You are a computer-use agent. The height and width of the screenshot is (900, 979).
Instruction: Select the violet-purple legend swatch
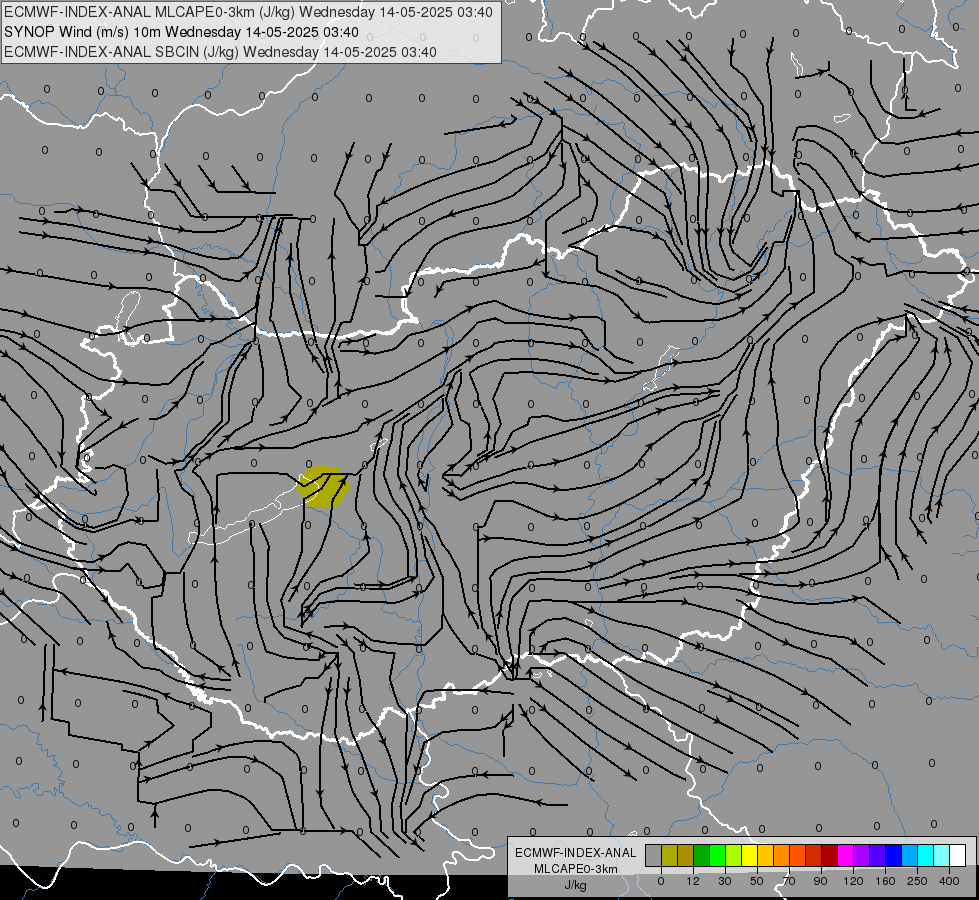[x=862, y=855]
